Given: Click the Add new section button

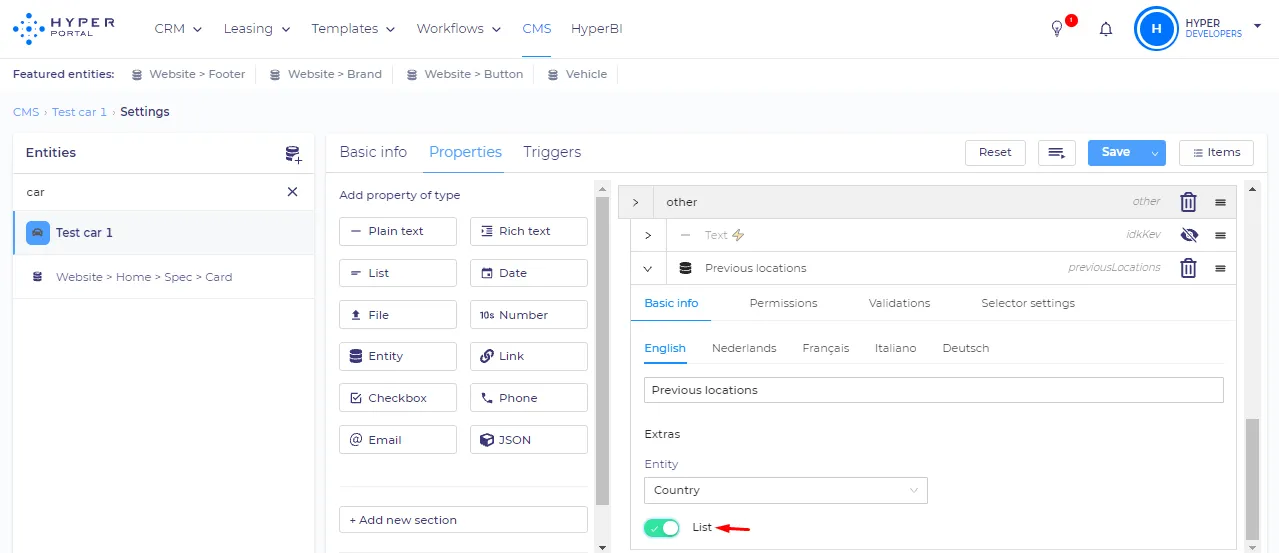Looking at the screenshot, I should click(463, 520).
